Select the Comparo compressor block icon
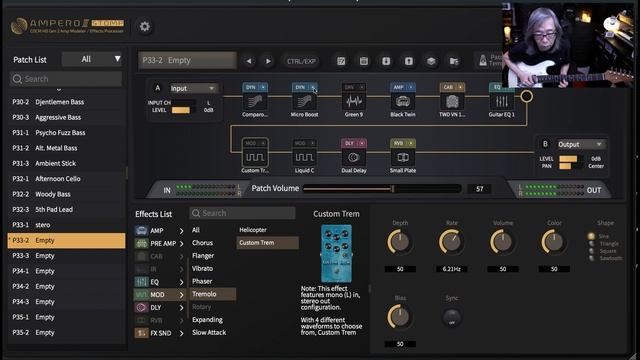This screenshot has width=640, height=360. [x=255, y=101]
